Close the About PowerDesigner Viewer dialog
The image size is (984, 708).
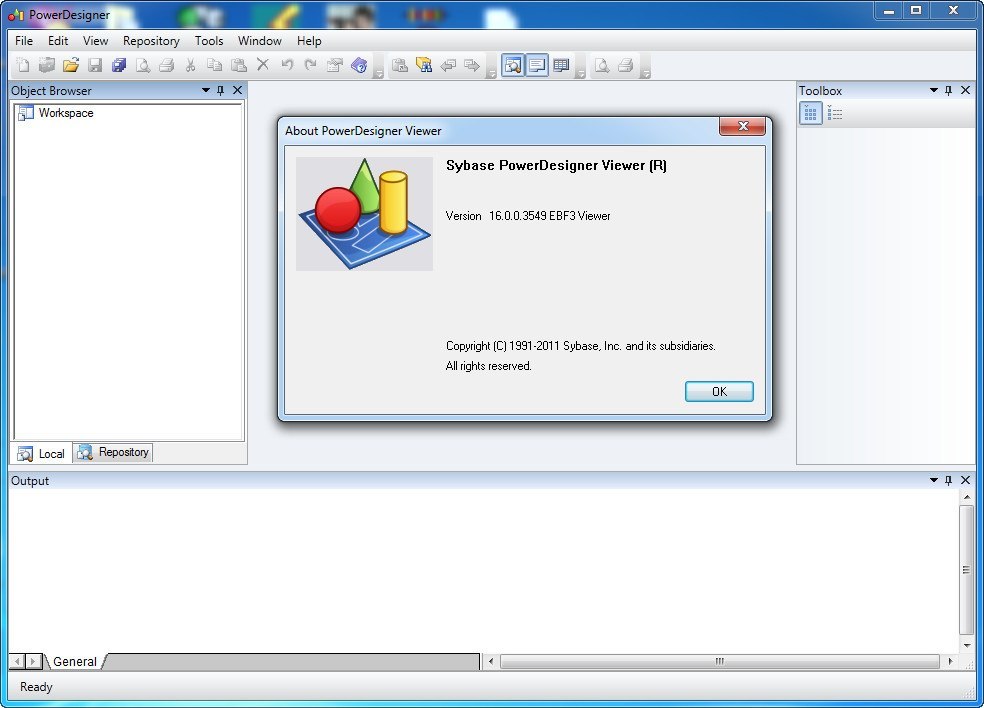pyautogui.click(x=743, y=127)
